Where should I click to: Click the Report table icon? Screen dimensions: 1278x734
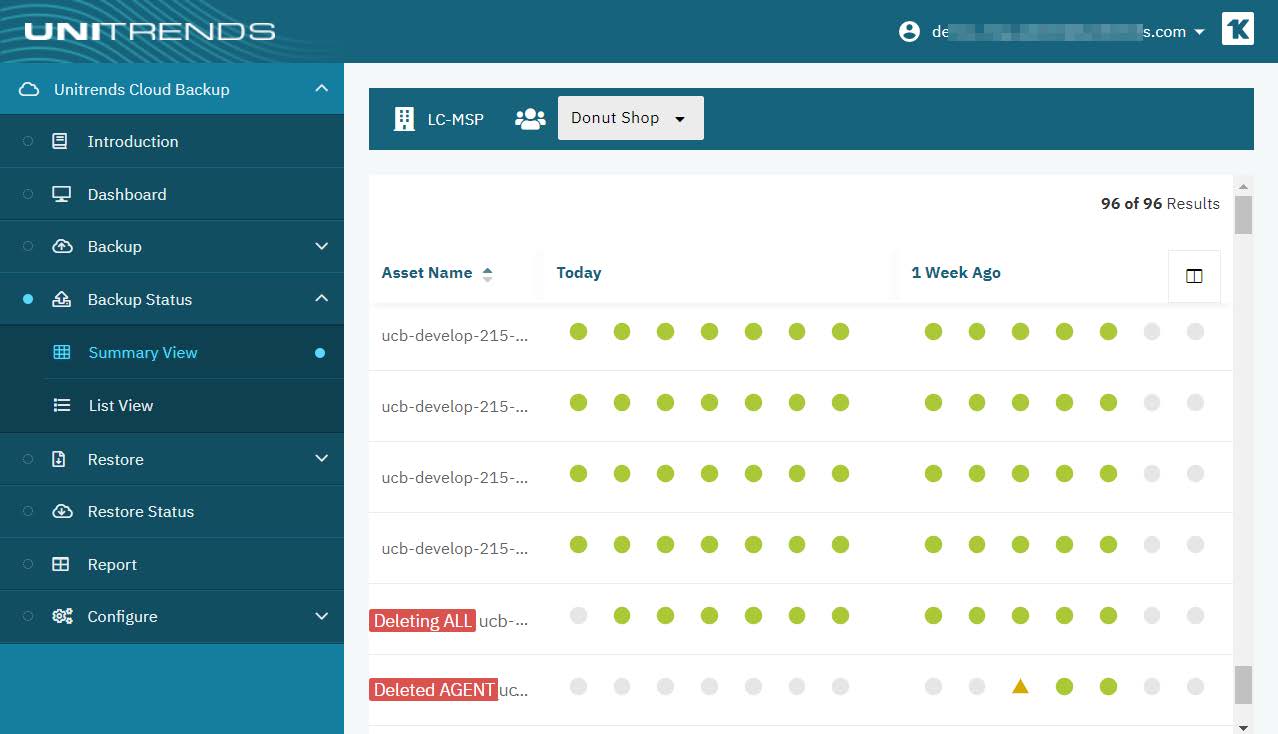click(60, 564)
